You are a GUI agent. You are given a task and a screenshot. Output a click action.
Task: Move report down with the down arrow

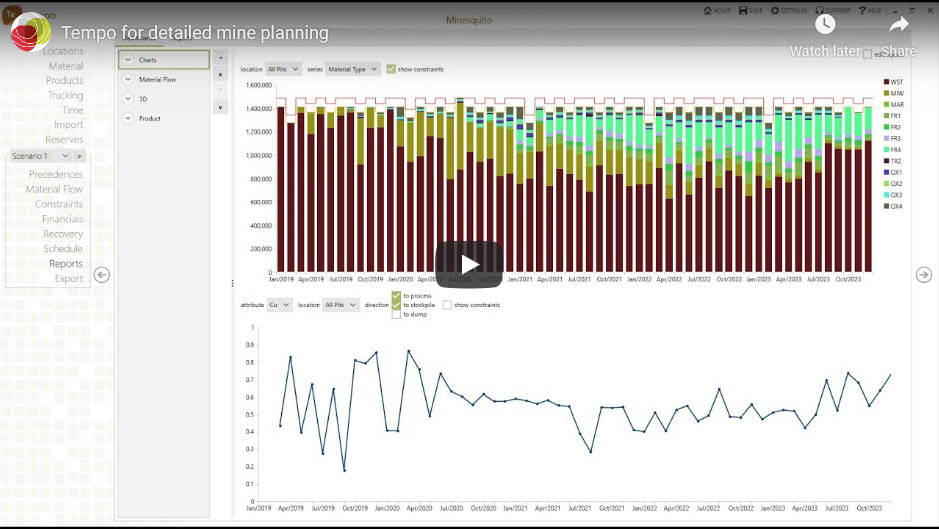(220, 107)
